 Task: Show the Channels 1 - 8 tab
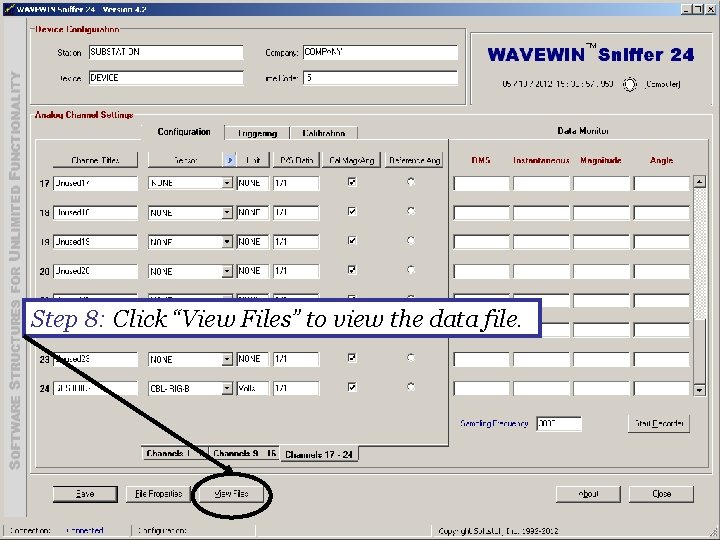174,453
